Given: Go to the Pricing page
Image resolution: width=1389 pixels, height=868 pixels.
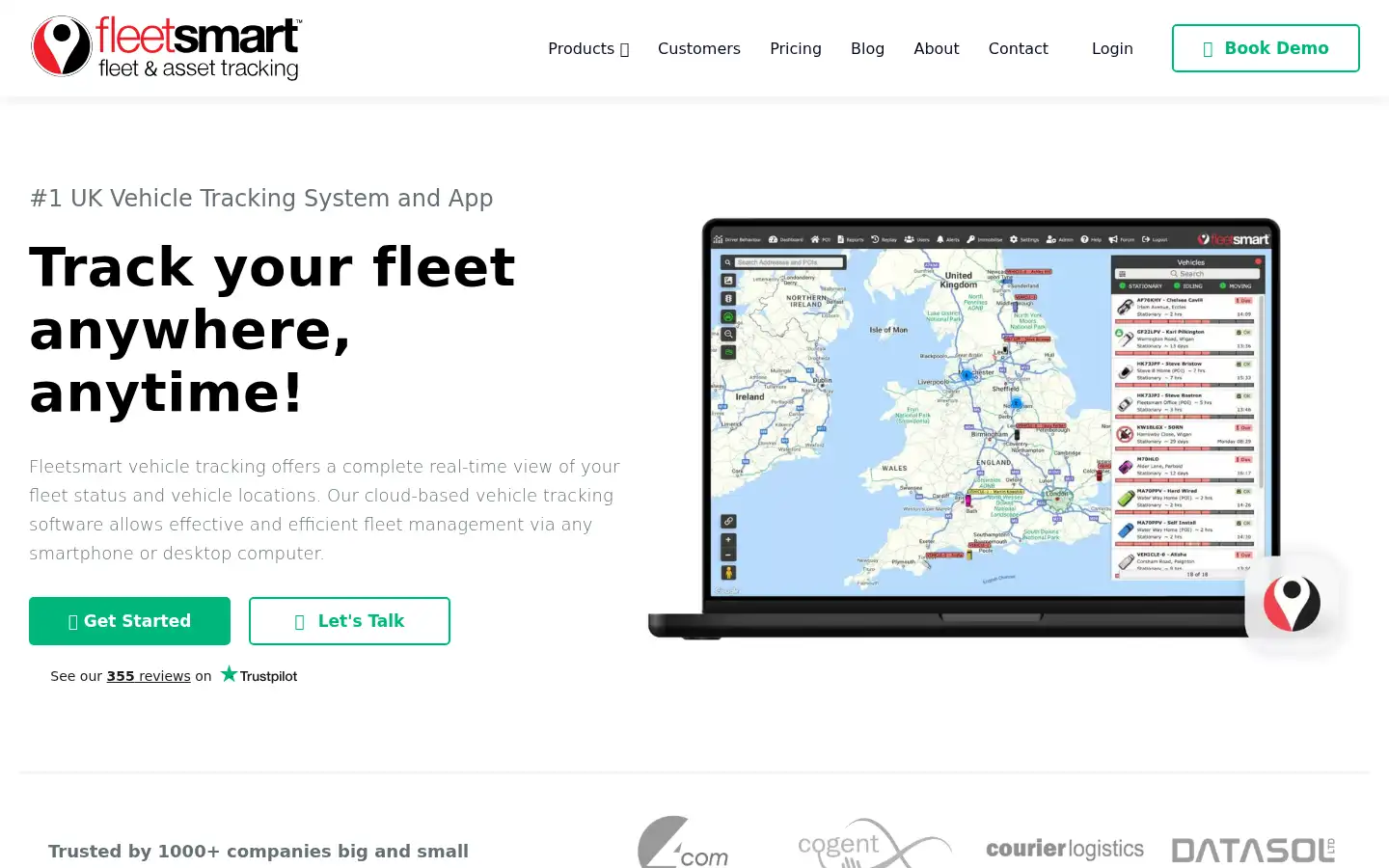Looking at the screenshot, I should click(x=796, y=48).
